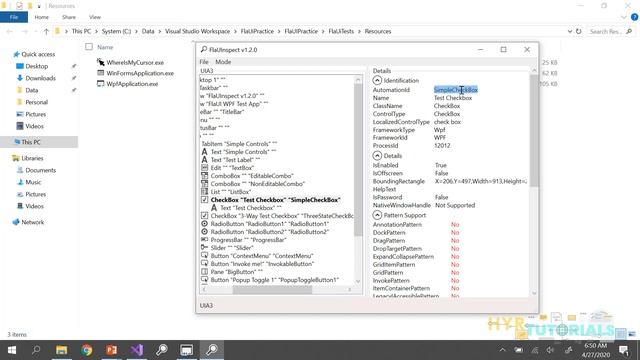
Task: Select WpfApplication.exe file
Action: tap(132, 84)
